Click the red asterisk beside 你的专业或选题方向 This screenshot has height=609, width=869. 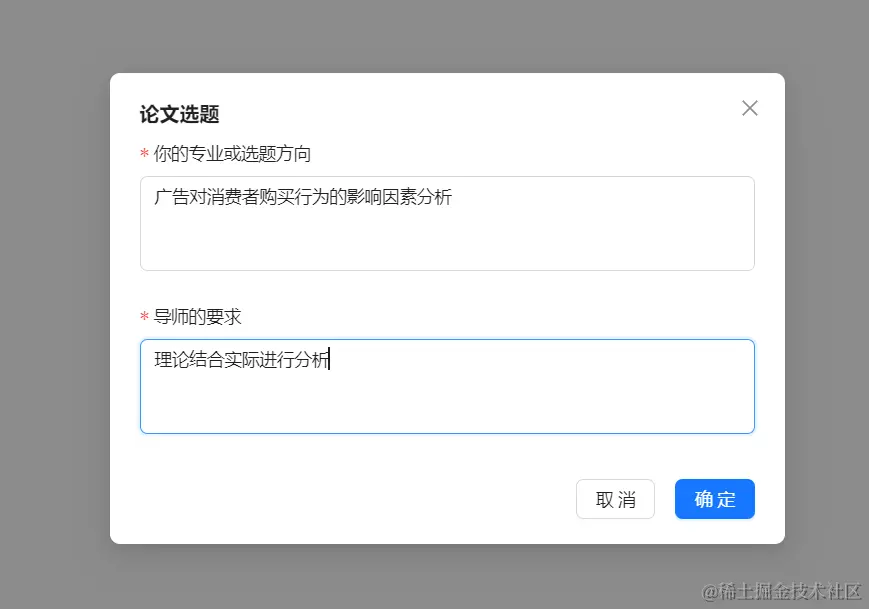(142, 154)
